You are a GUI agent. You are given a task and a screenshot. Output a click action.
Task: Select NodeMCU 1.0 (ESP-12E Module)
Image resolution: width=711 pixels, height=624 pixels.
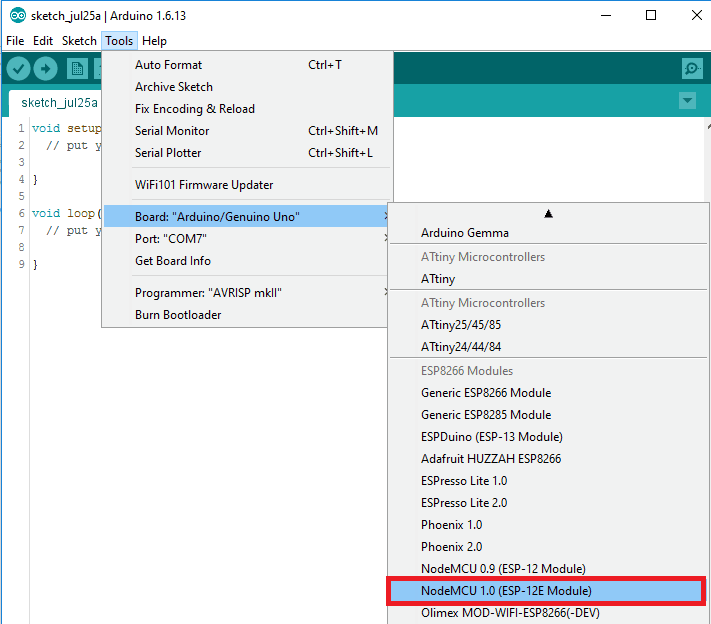coord(546,590)
